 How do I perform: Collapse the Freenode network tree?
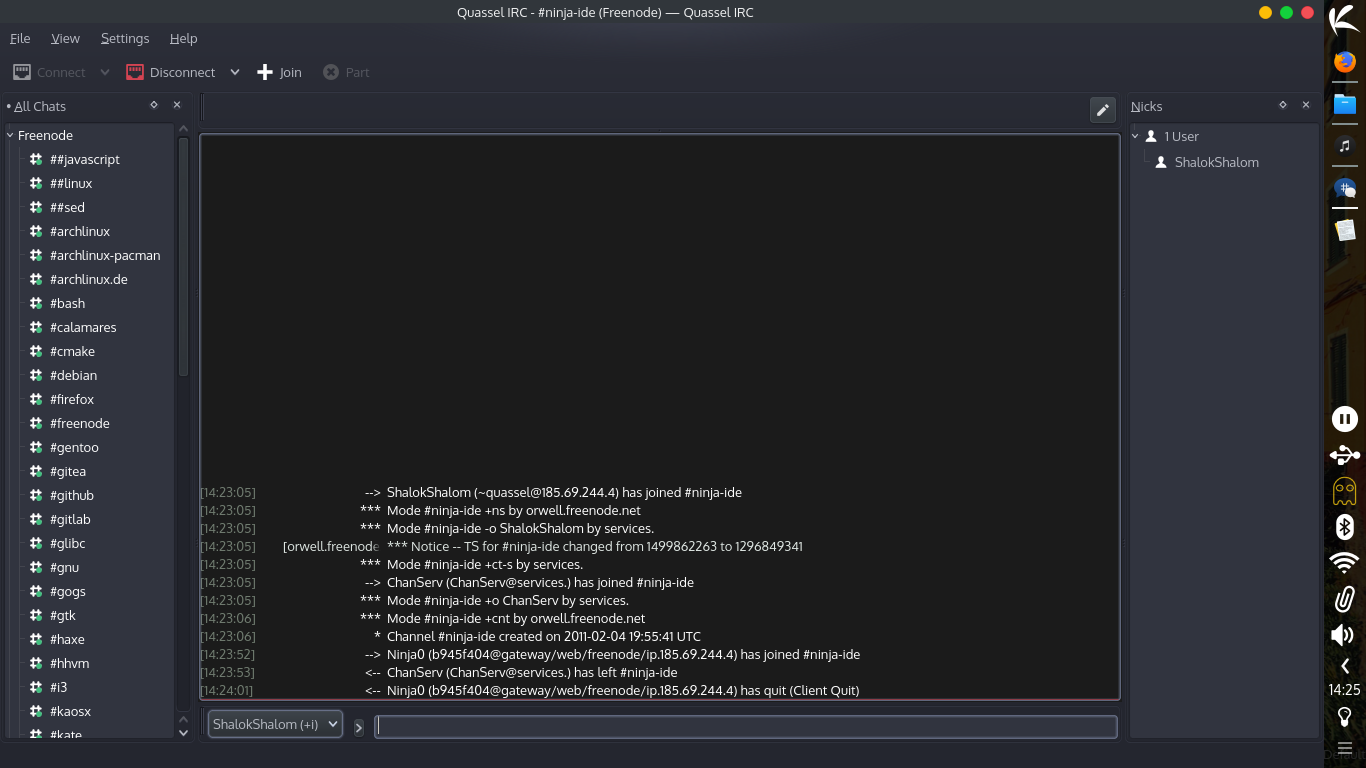pos(10,135)
